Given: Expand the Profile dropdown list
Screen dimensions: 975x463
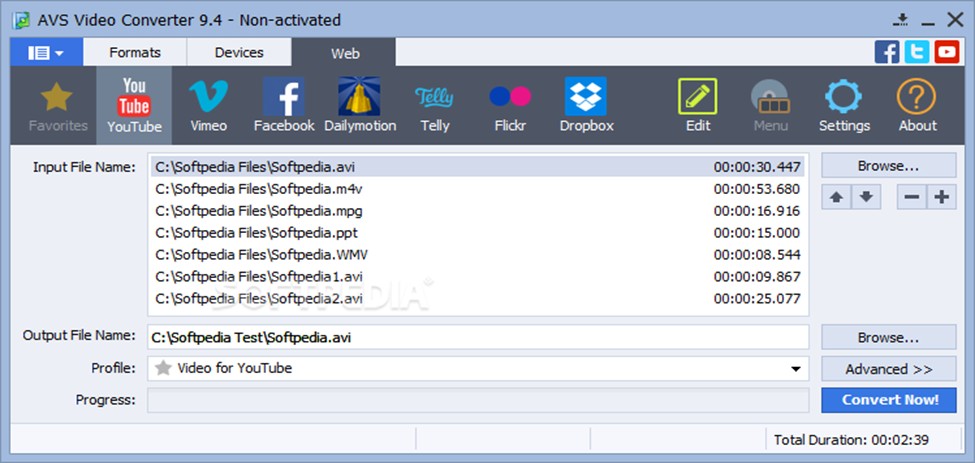Looking at the screenshot, I should coord(796,369).
